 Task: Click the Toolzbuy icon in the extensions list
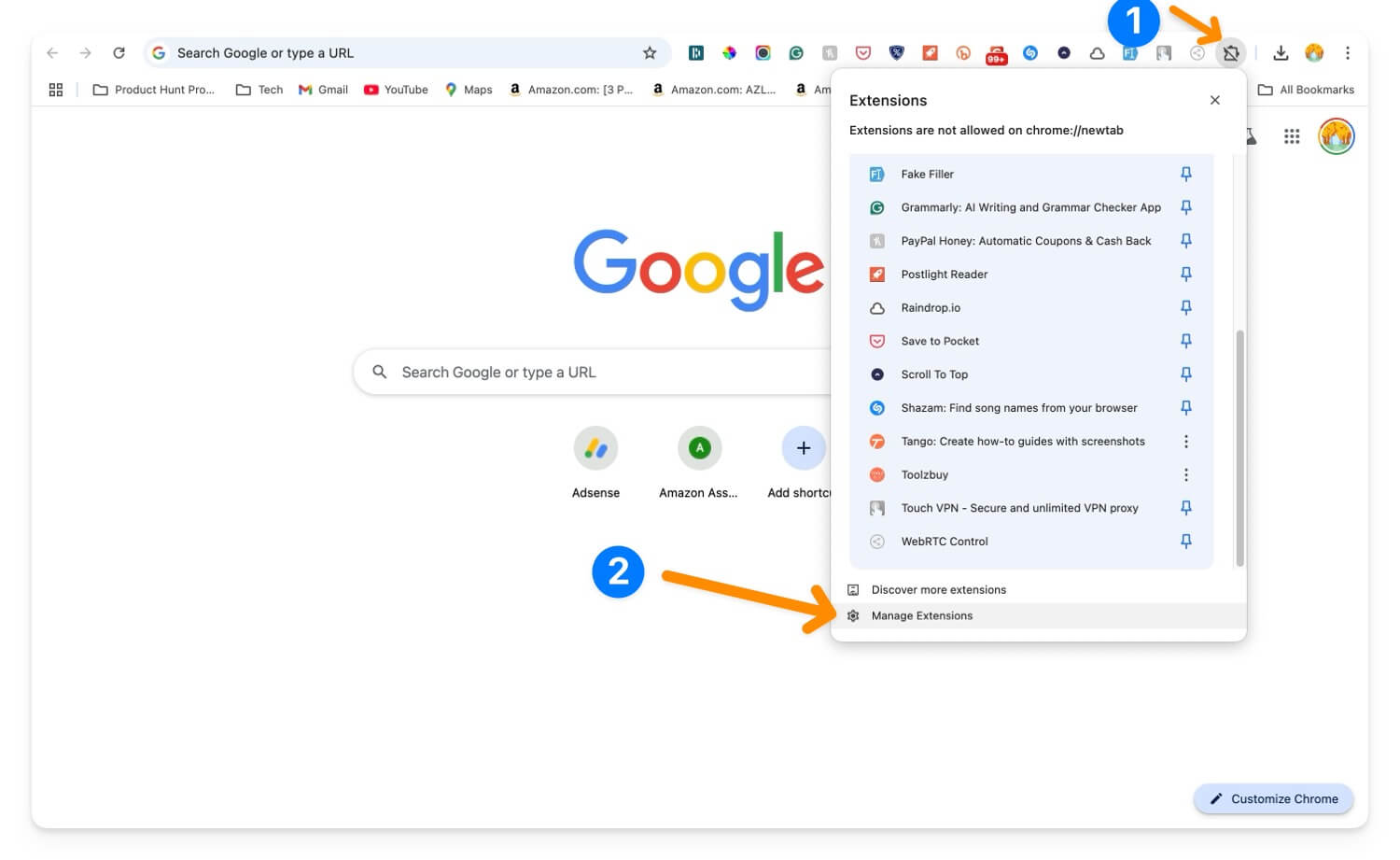pyautogui.click(x=877, y=475)
